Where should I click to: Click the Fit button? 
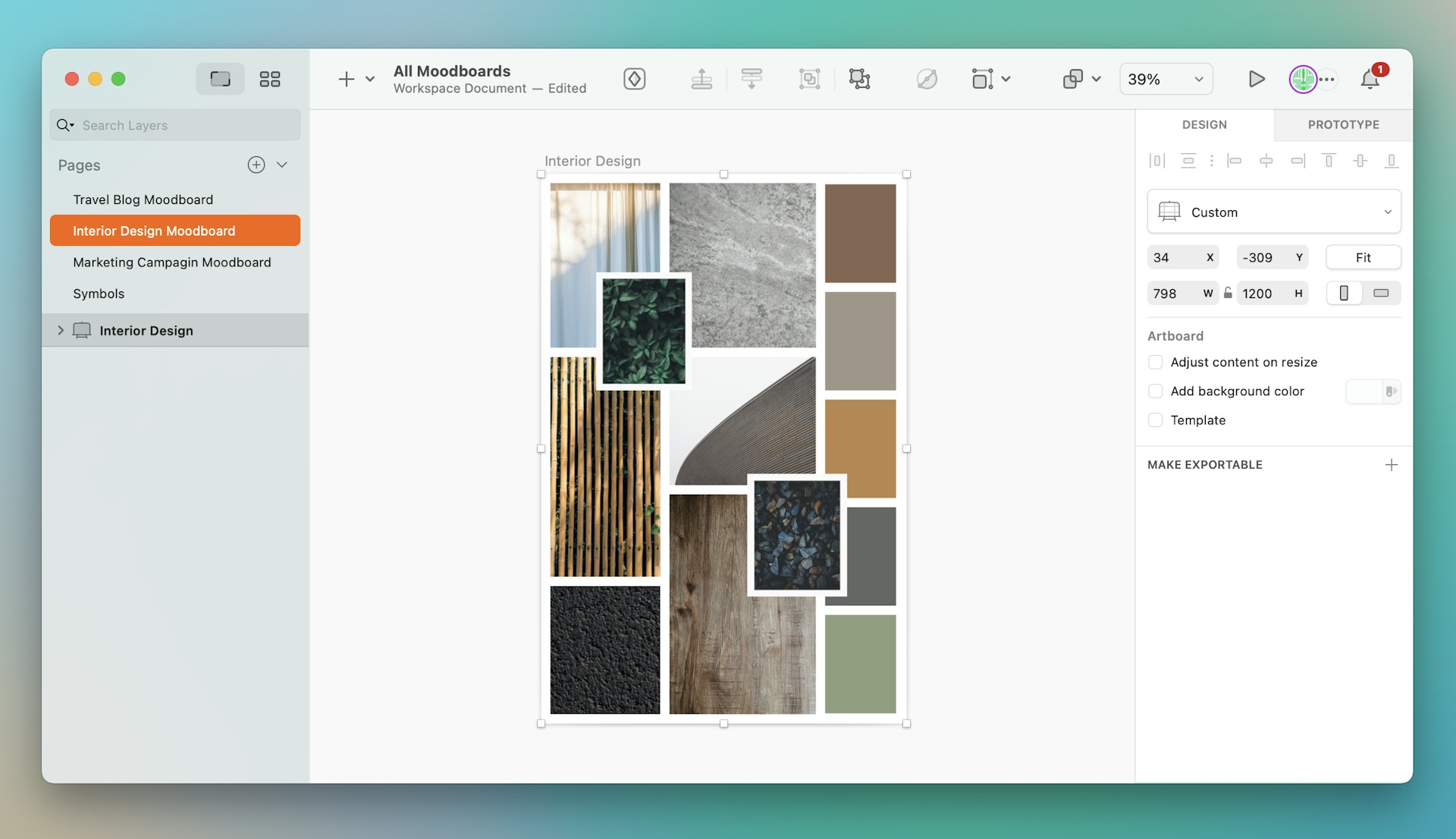pyautogui.click(x=1363, y=257)
